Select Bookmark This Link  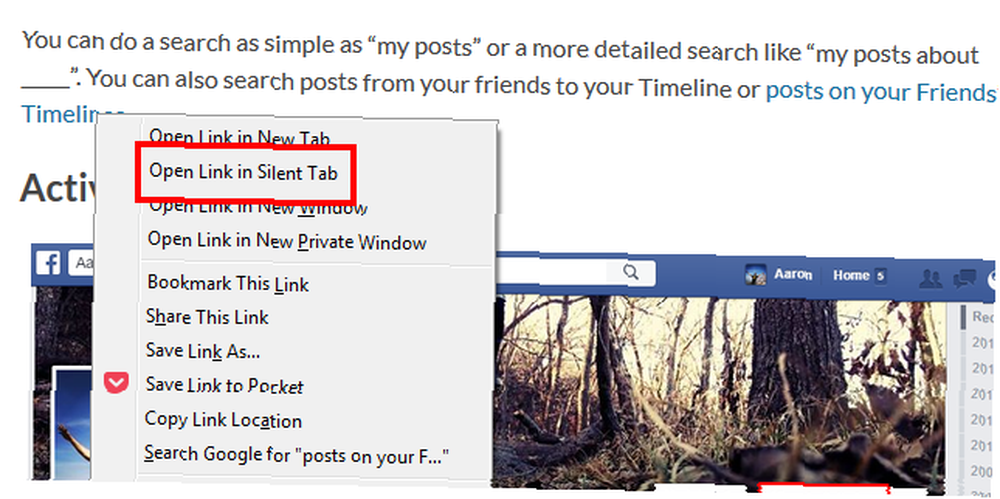pyautogui.click(x=228, y=283)
